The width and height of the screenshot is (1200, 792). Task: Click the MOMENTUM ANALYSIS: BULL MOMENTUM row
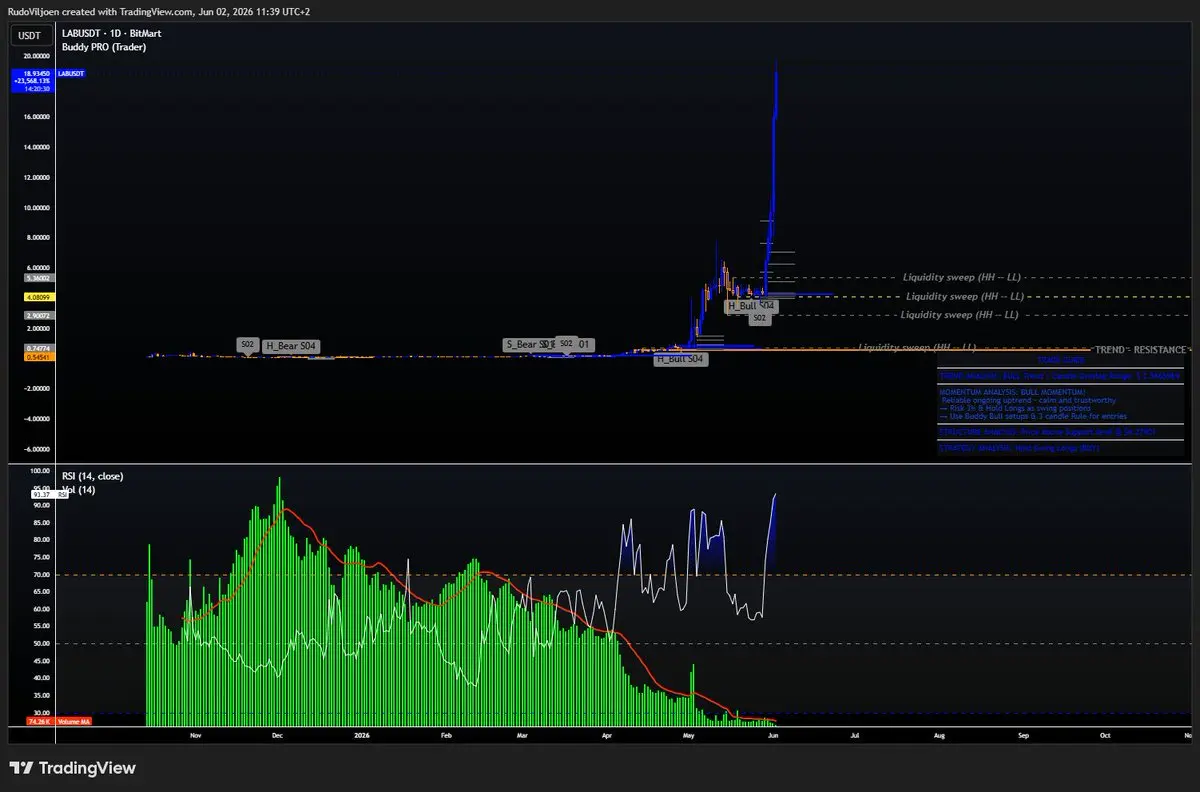[1061, 405]
